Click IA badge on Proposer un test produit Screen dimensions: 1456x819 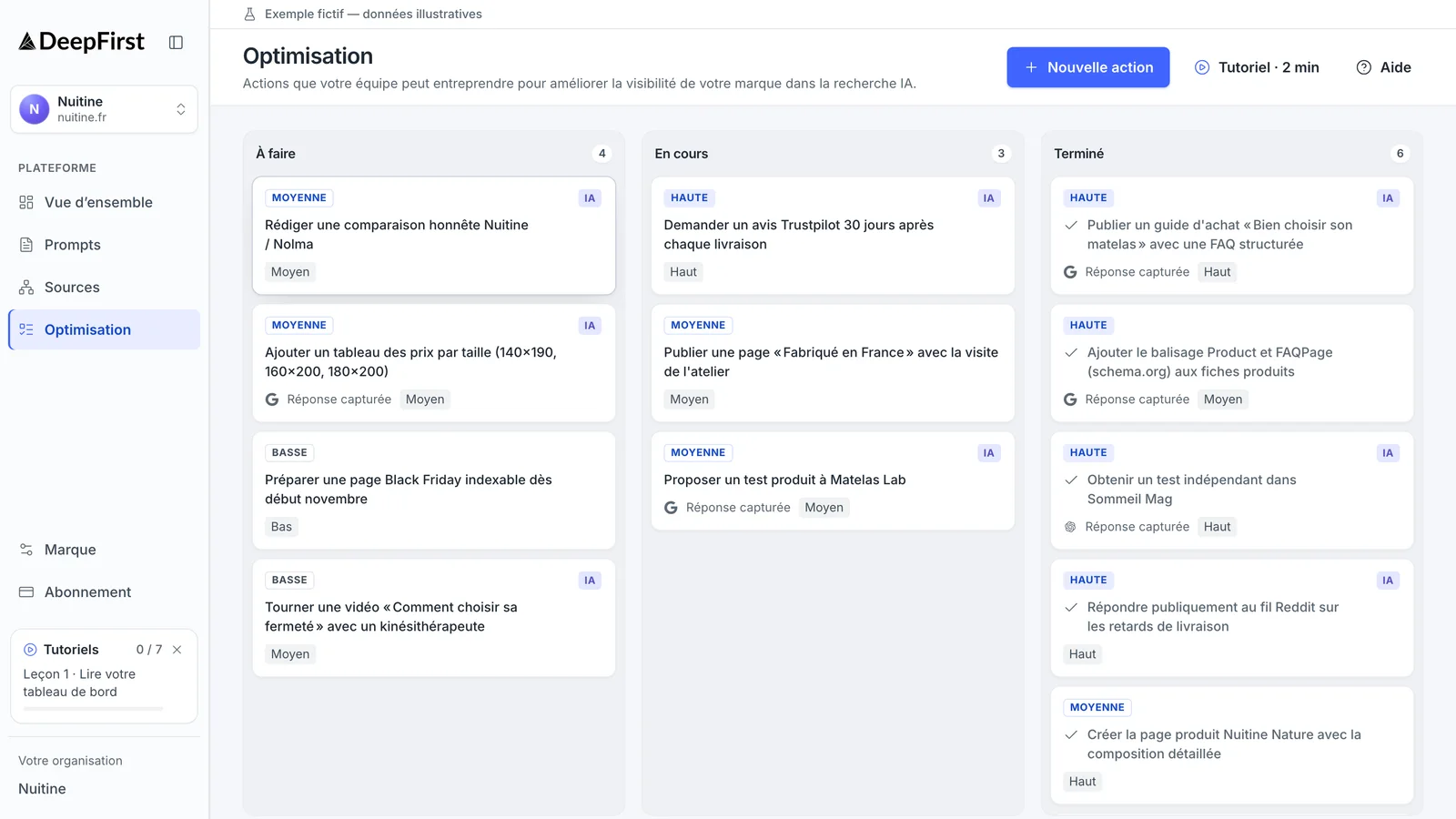(x=988, y=453)
